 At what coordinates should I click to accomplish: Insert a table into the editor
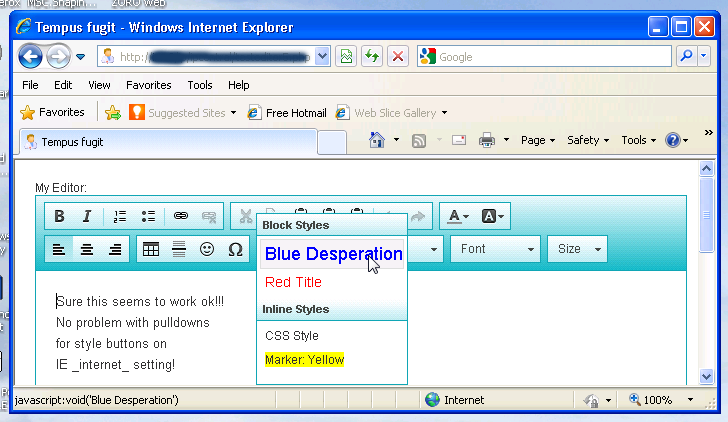point(151,249)
